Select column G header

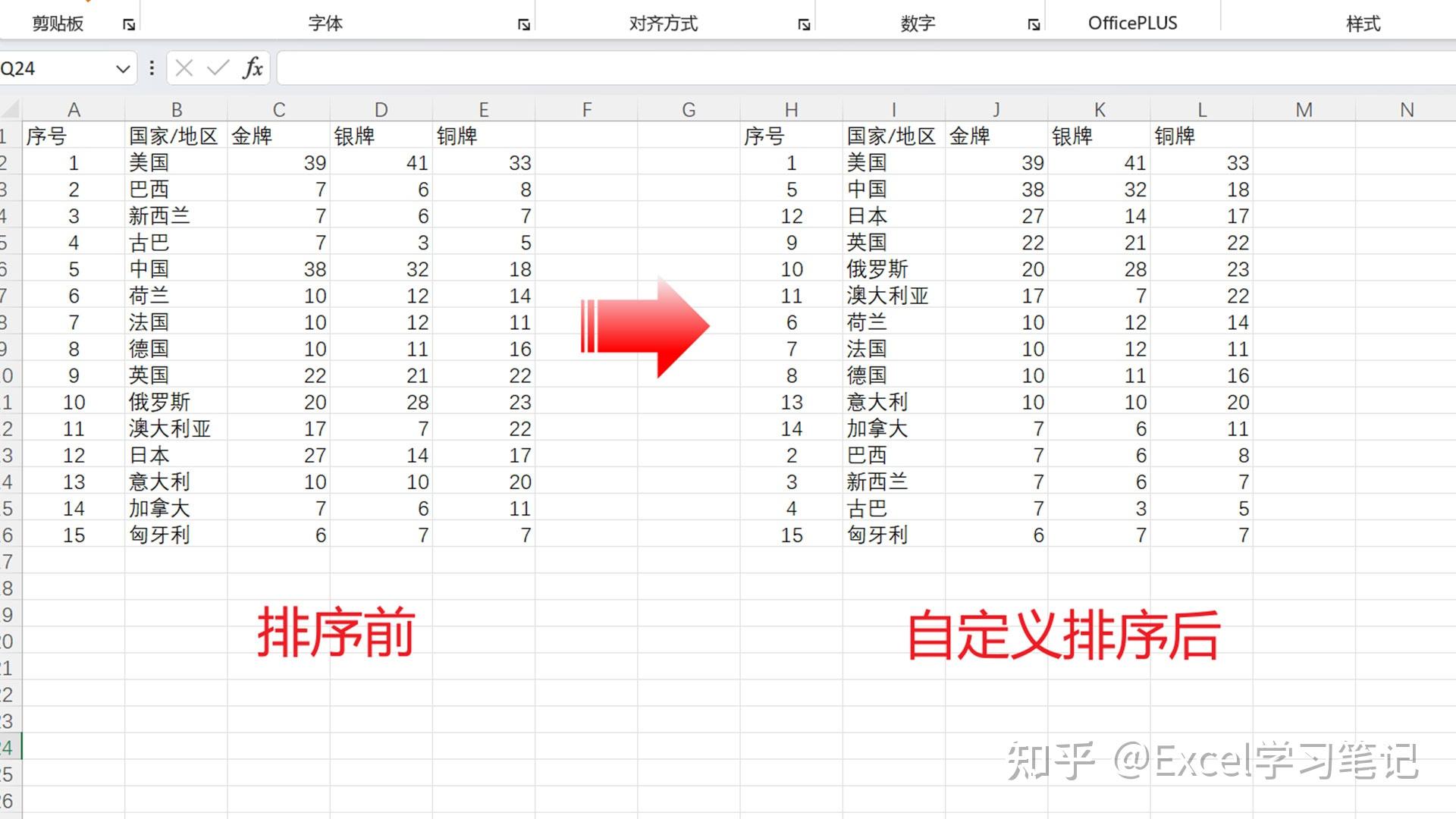(x=689, y=110)
